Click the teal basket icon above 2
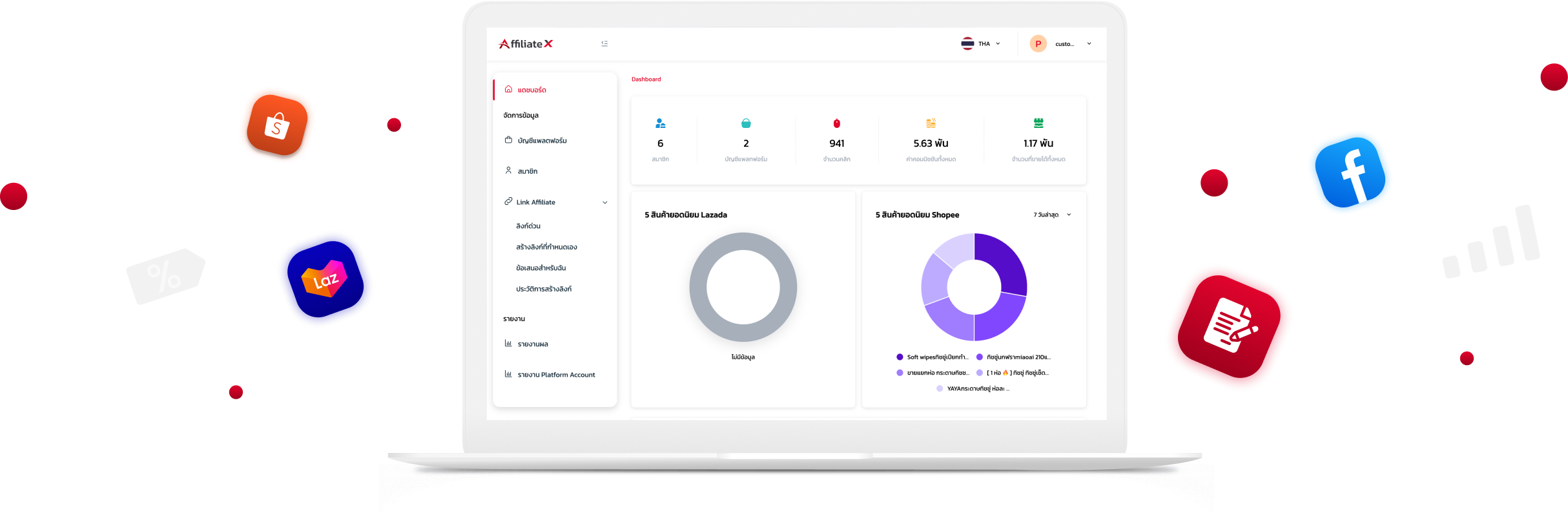The height and width of the screenshot is (515, 1568). 746,123
